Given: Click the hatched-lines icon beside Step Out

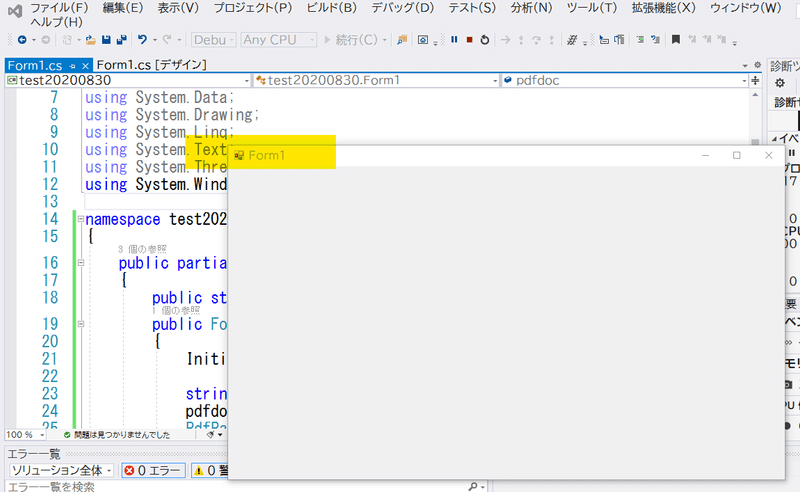Looking at the screenshot, I should click(572, 39).
